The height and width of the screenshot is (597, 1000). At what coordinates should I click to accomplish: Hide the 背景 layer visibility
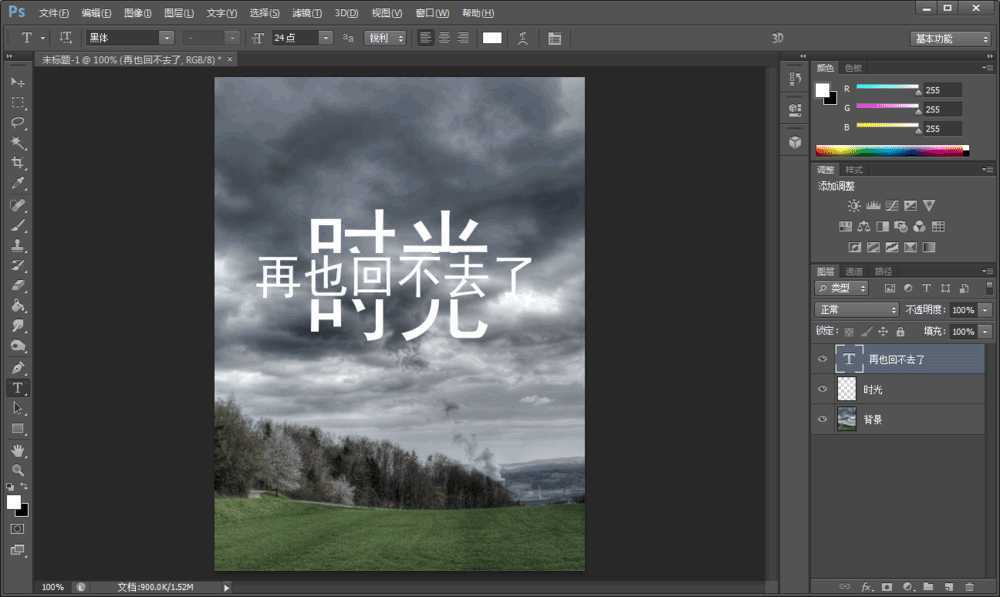tap(822, 418)
